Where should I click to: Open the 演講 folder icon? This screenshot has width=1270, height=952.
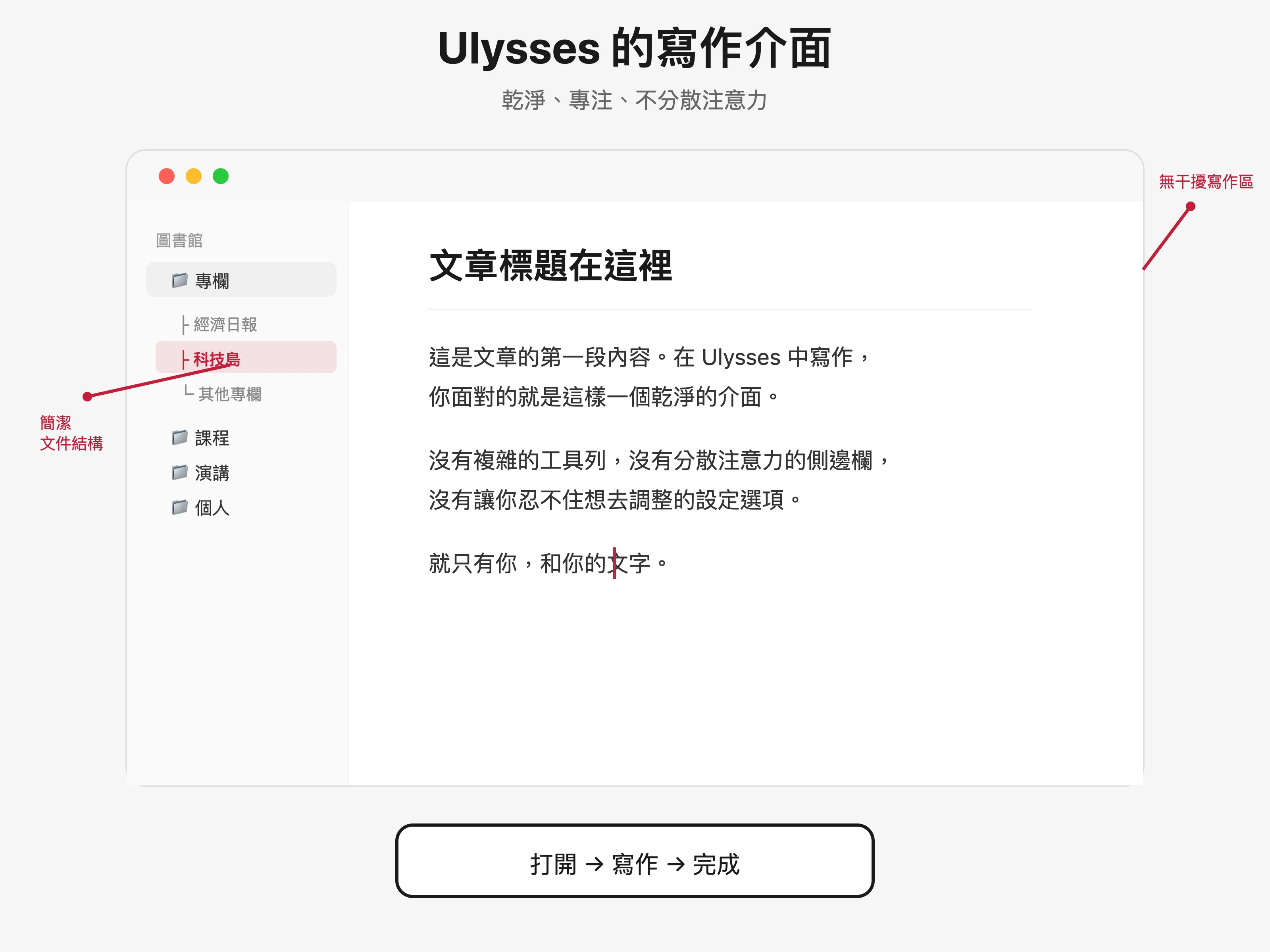point(180,472)
